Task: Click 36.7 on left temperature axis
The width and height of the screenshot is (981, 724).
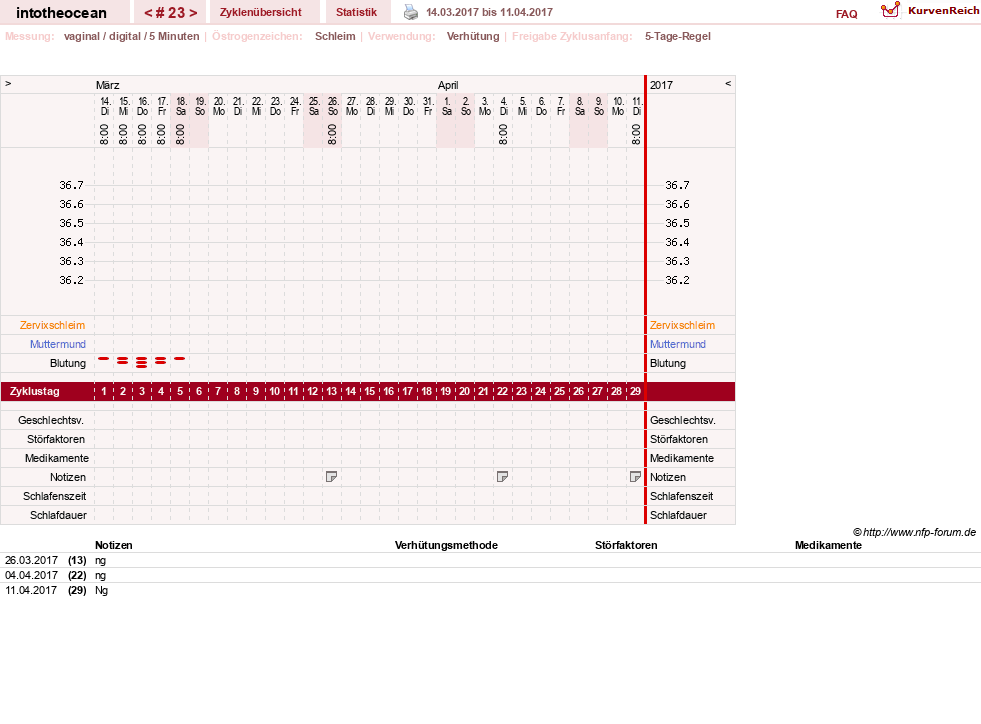Action: pos(71,185)
